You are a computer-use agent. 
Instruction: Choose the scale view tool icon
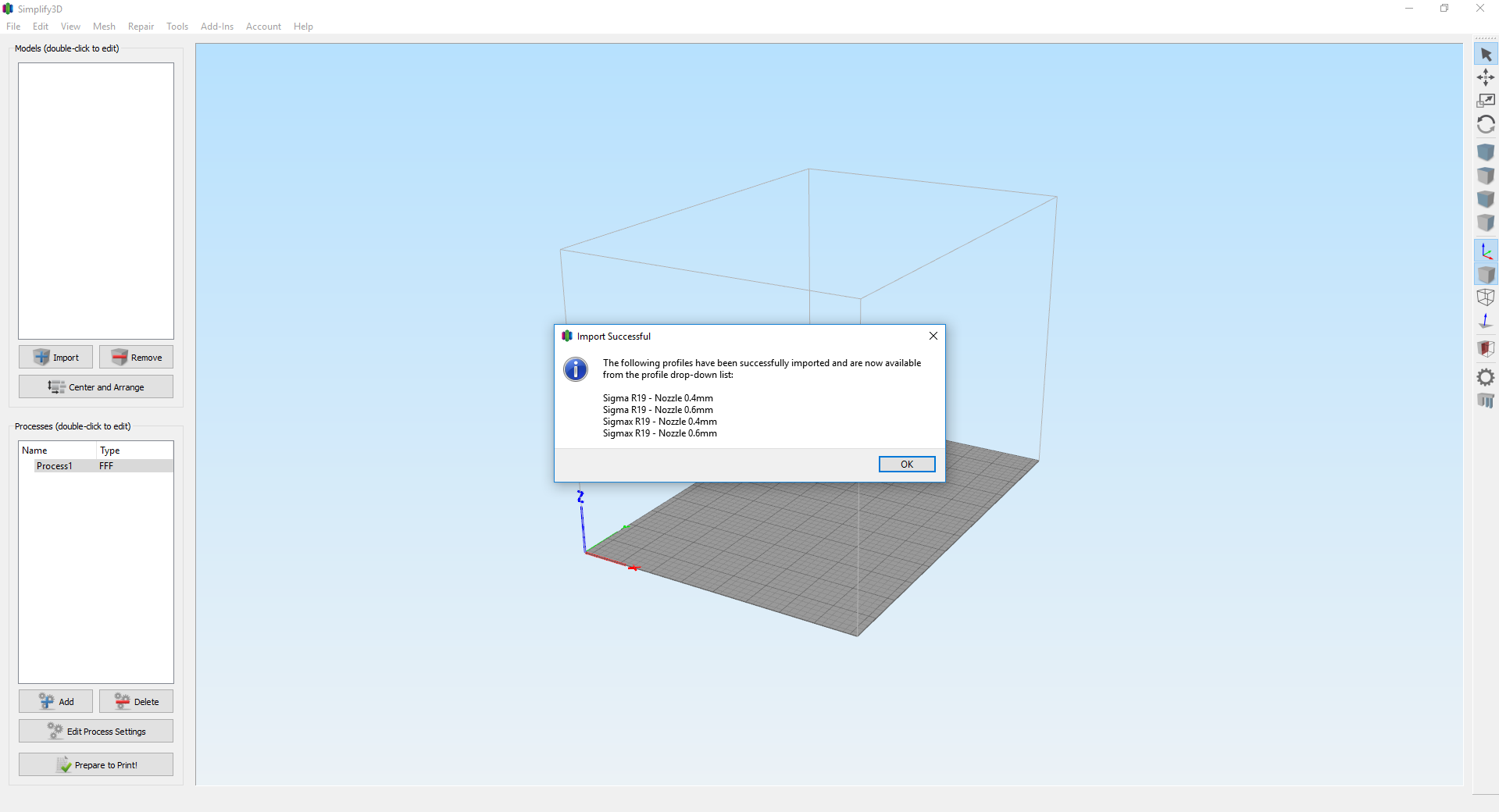(1486, 101)
